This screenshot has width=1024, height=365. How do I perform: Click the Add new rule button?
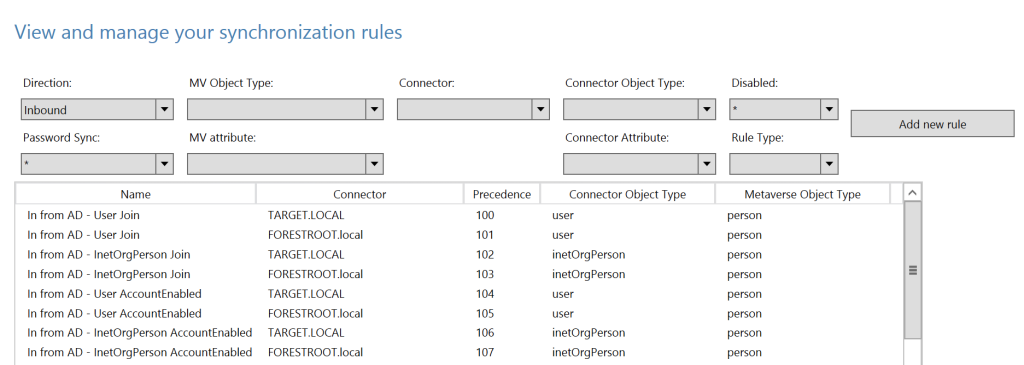(933, 124)
